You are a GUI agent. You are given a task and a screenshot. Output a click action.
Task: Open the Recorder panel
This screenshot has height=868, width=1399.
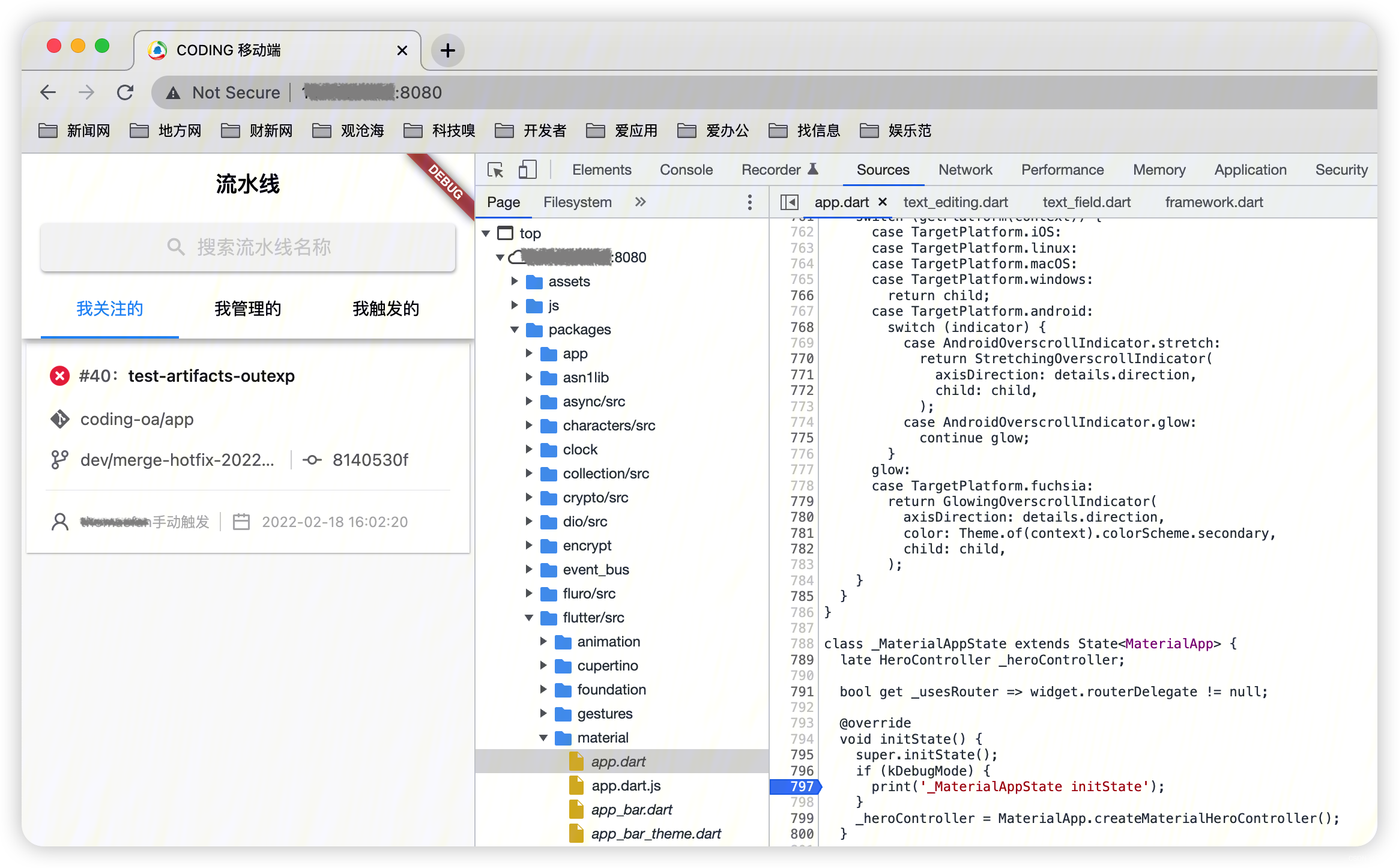point(779,170)
